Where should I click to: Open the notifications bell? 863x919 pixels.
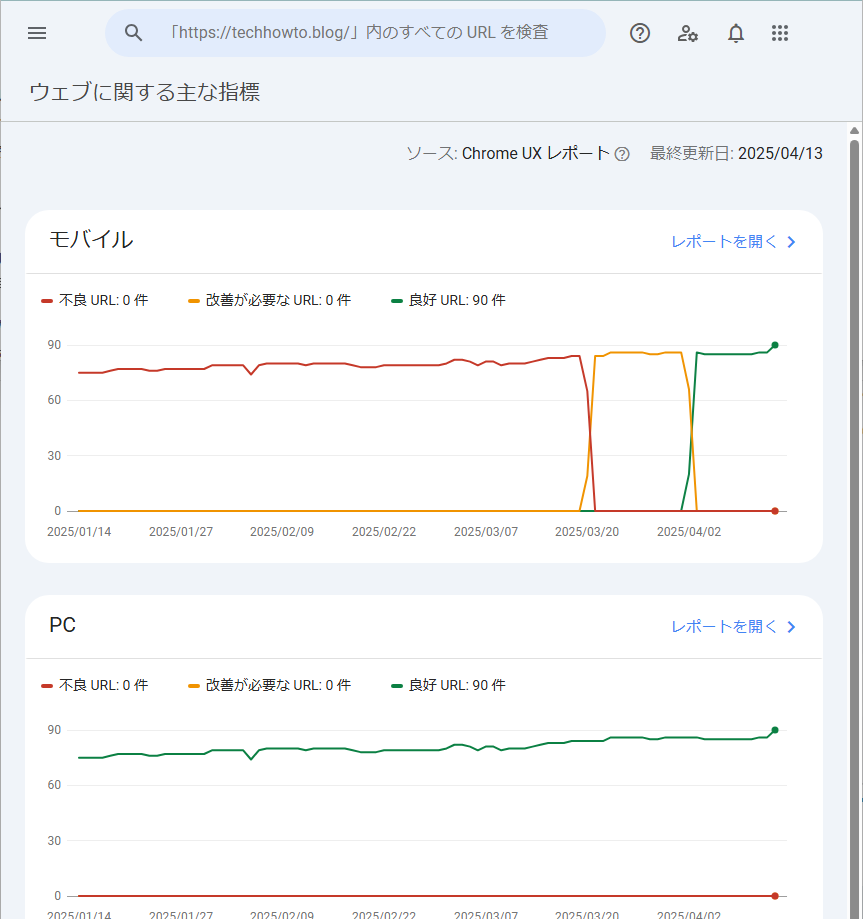pos(736,33)
